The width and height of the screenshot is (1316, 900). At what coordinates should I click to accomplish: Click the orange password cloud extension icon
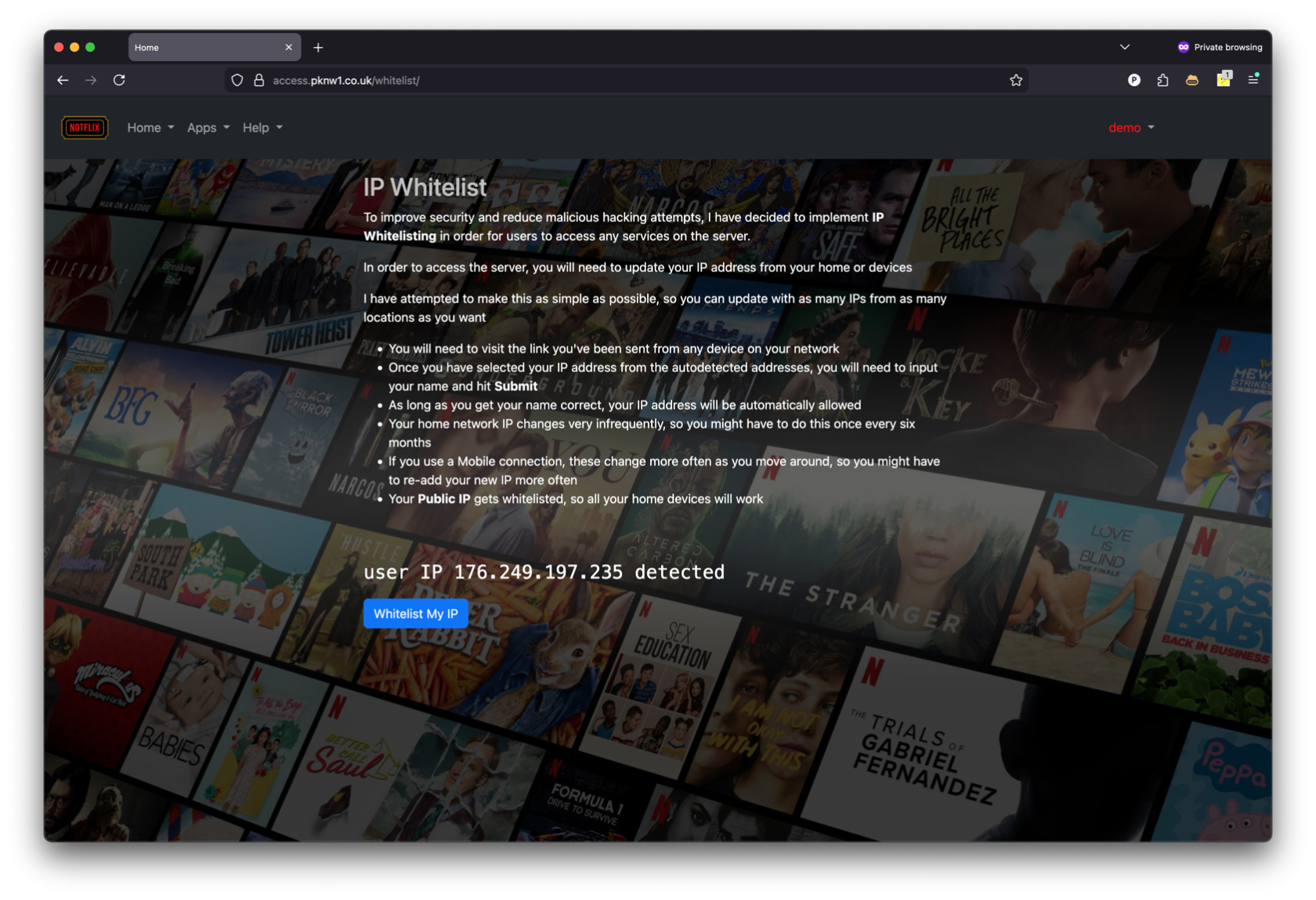pyautogui.click(x=1191, y=80)
